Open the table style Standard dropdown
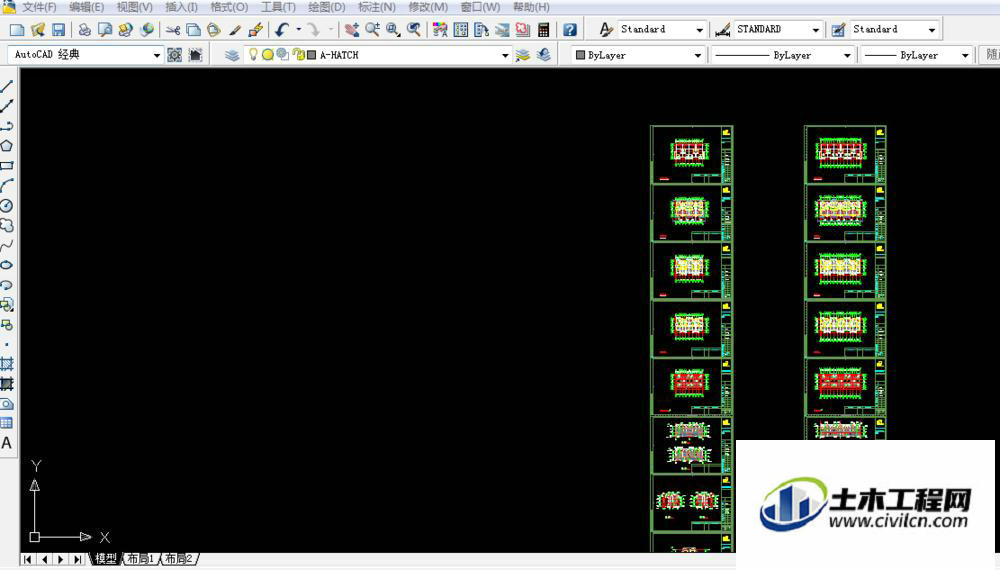1000x570 pixels. click(x=932, y=30)
